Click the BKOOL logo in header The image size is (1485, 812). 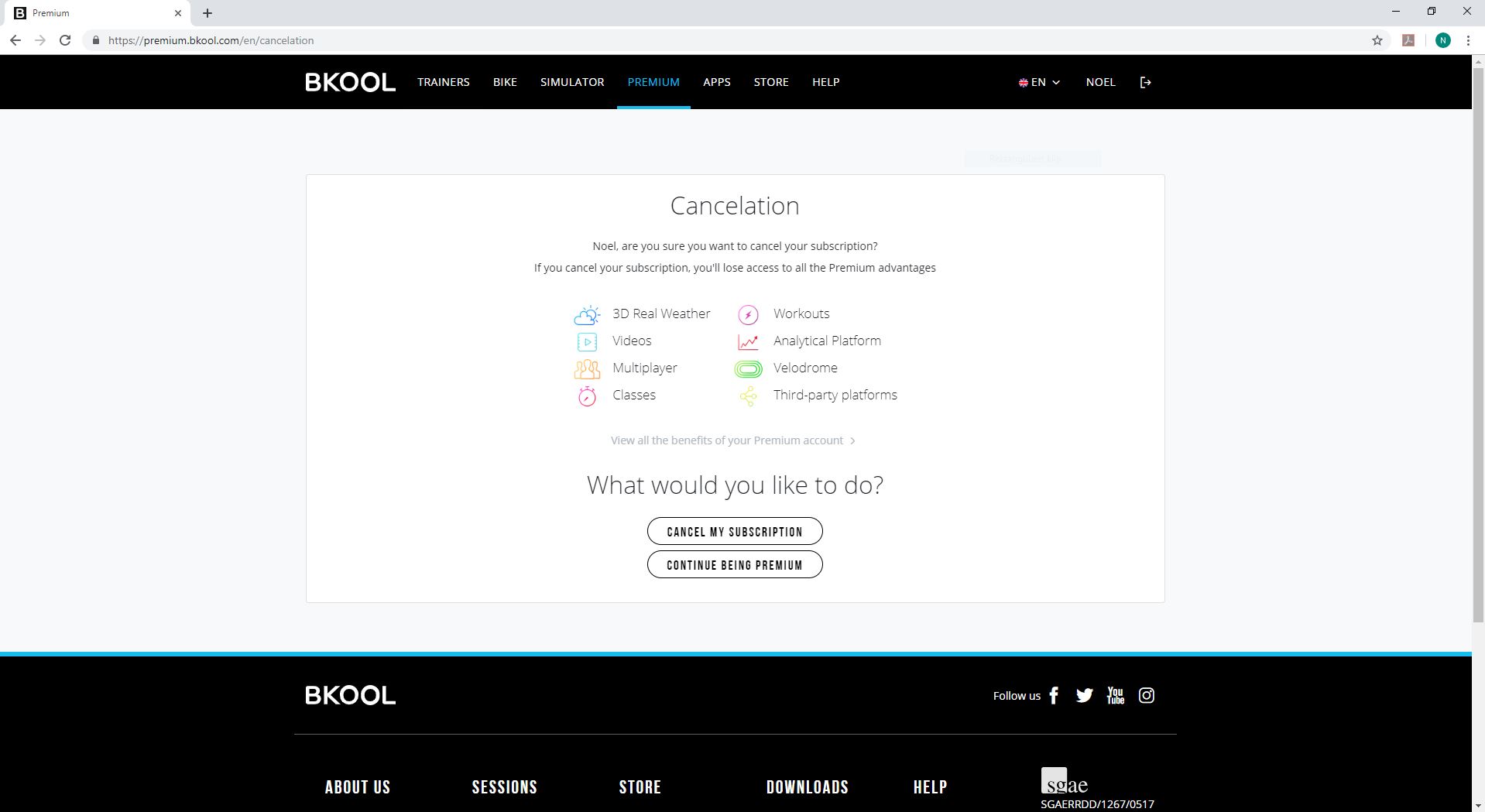(350, 82)
